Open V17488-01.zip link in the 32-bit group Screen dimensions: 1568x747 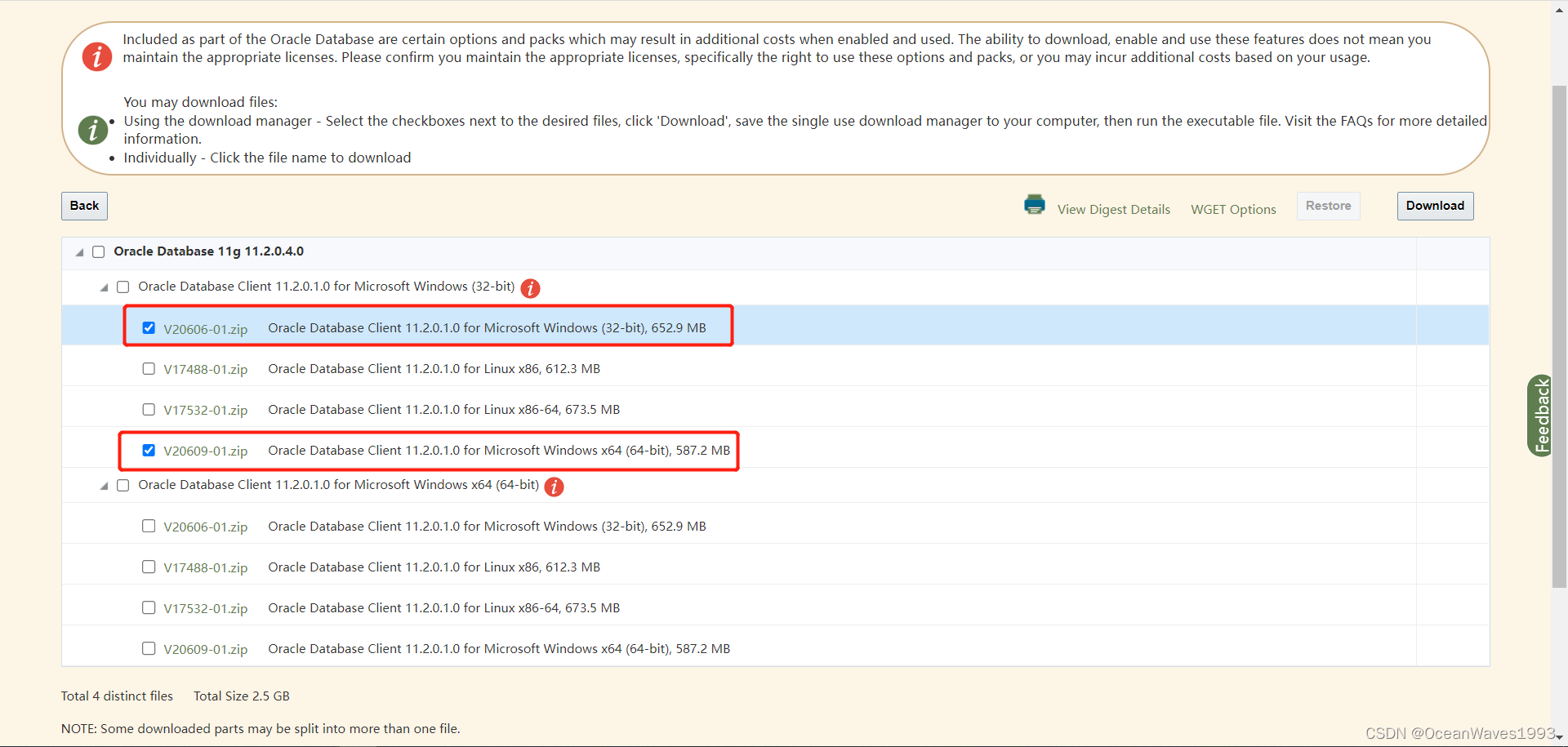(x=206, y=370)
